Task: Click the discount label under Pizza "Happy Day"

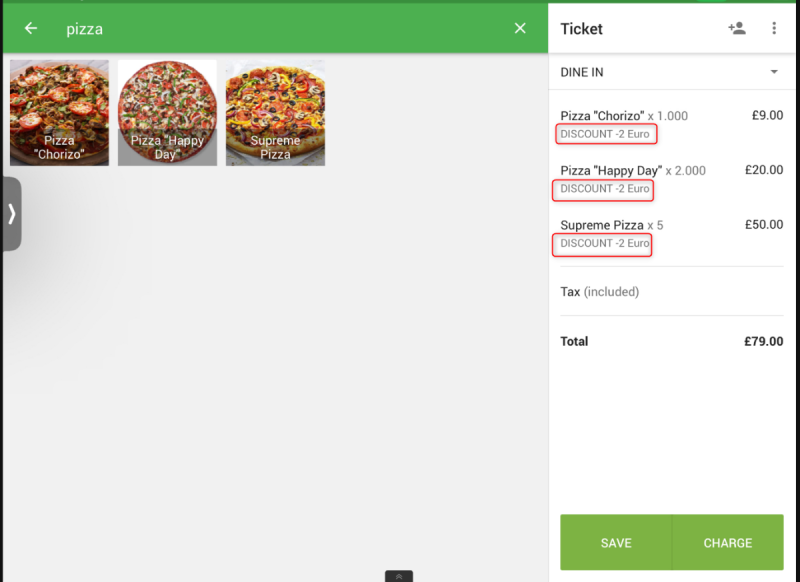Action: pyautogui.click(x=605, y=189)
